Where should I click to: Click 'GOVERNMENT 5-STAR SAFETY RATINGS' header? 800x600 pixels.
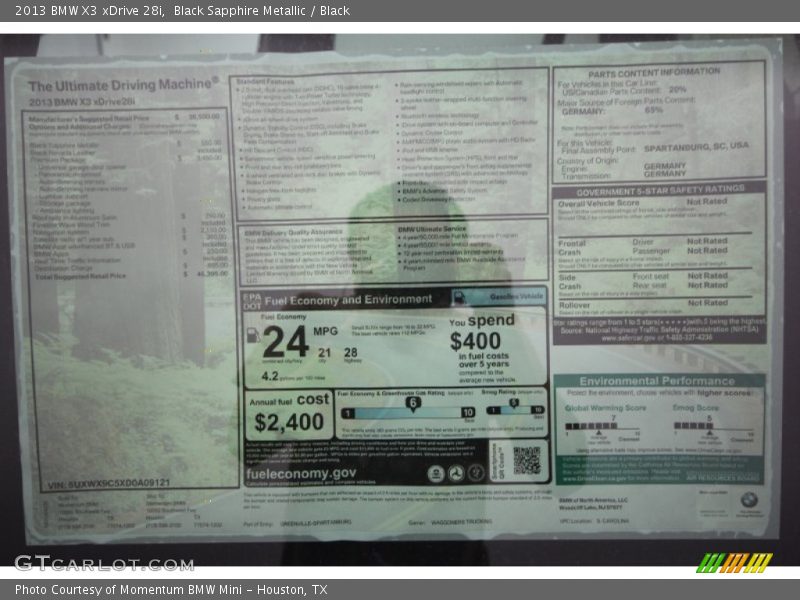click(660, 191)
